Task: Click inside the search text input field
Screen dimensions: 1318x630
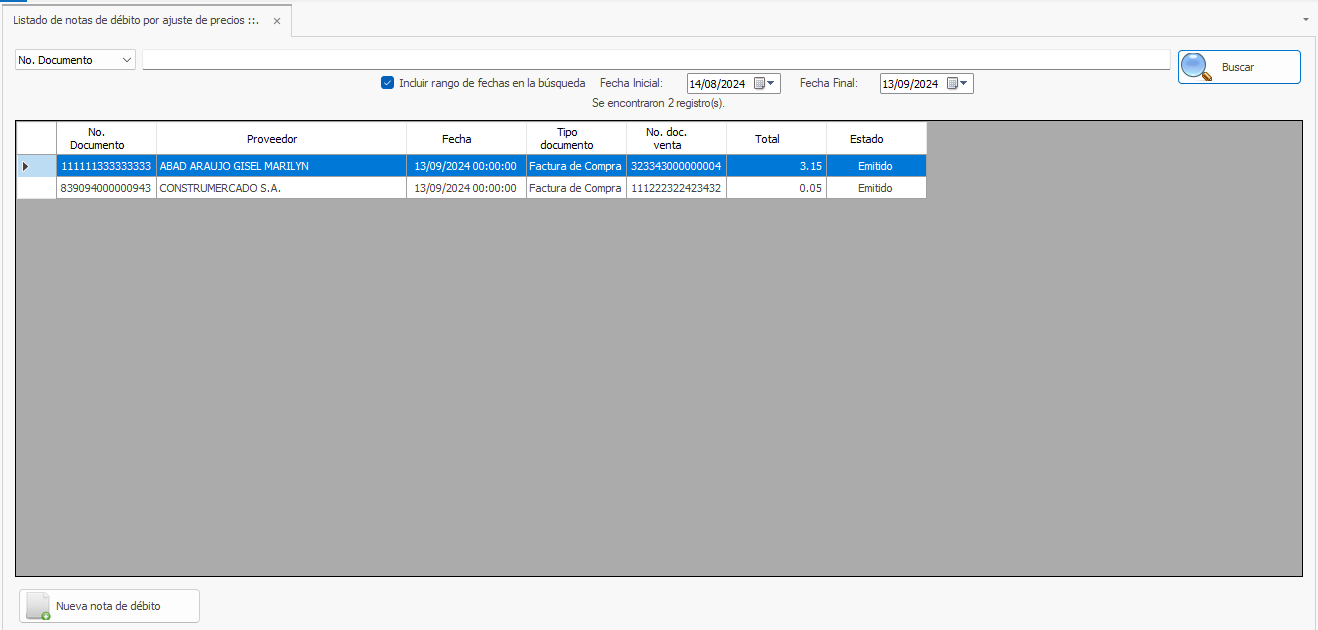Action: pyautogui.click(x=655, y=60)
